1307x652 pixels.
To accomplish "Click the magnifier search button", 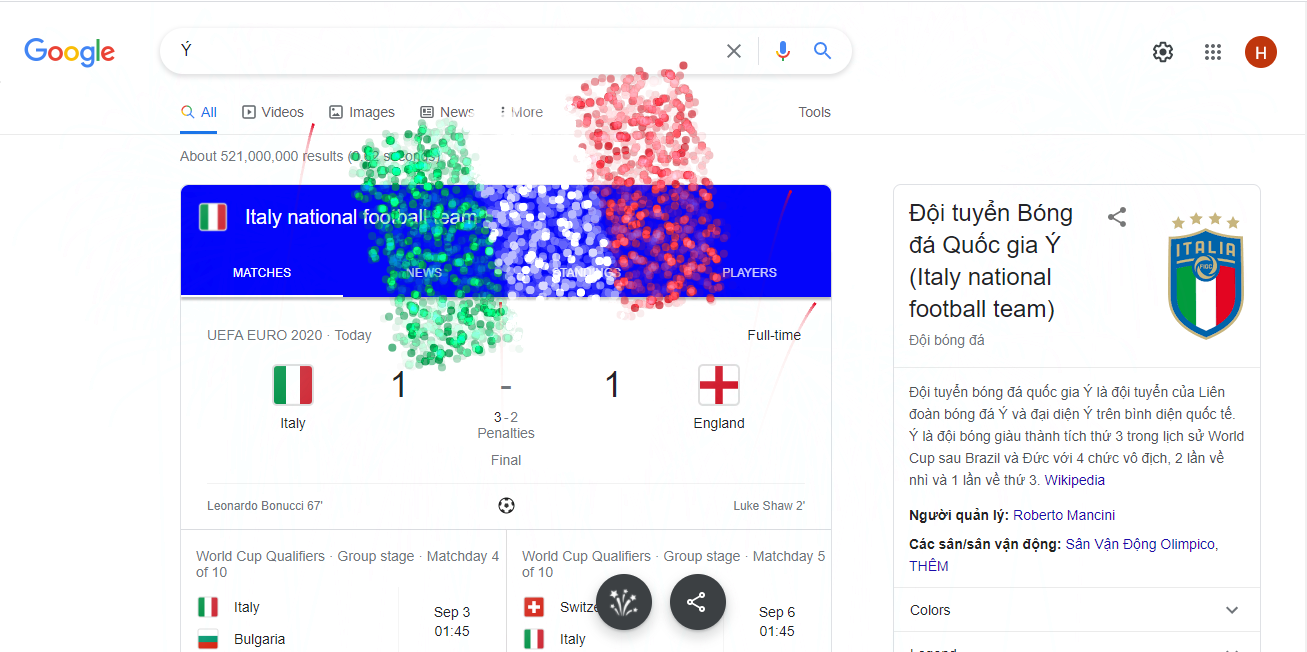I will (x=822, y=51).
